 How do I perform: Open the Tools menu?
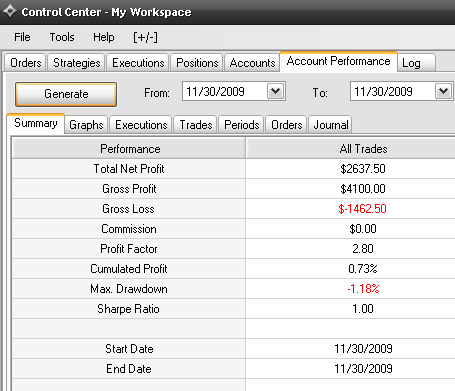pyautogui.click(x=62, y=37)
